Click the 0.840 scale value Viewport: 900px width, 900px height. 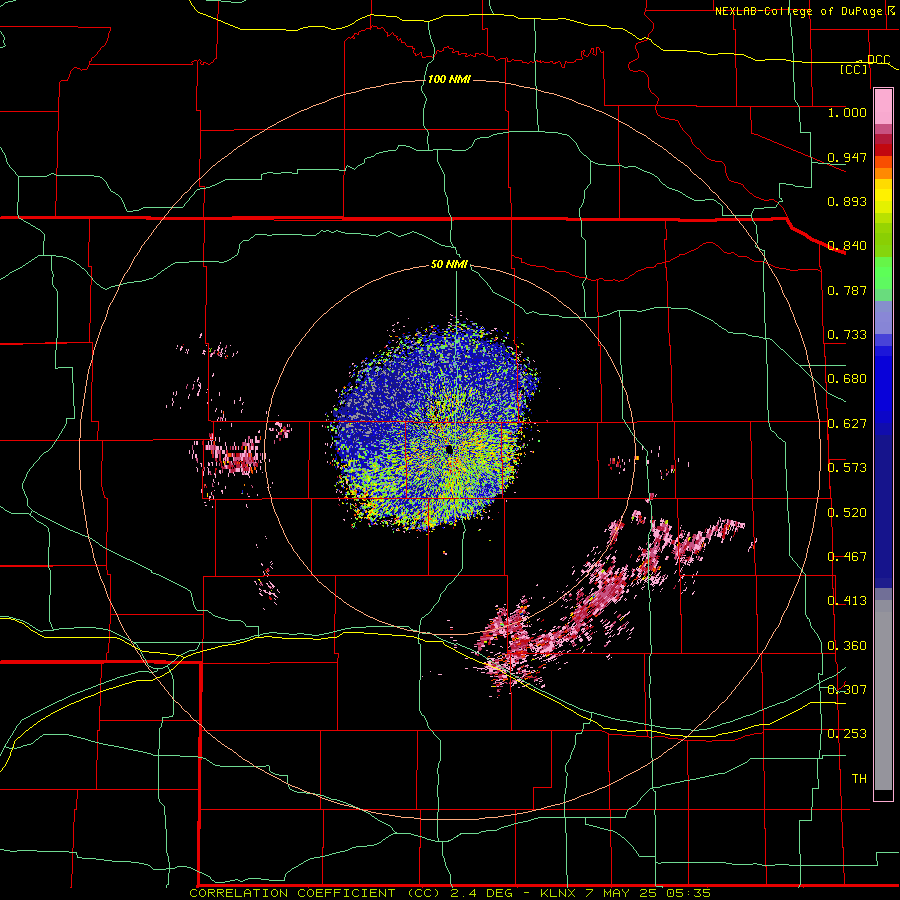tap(847, 245)
